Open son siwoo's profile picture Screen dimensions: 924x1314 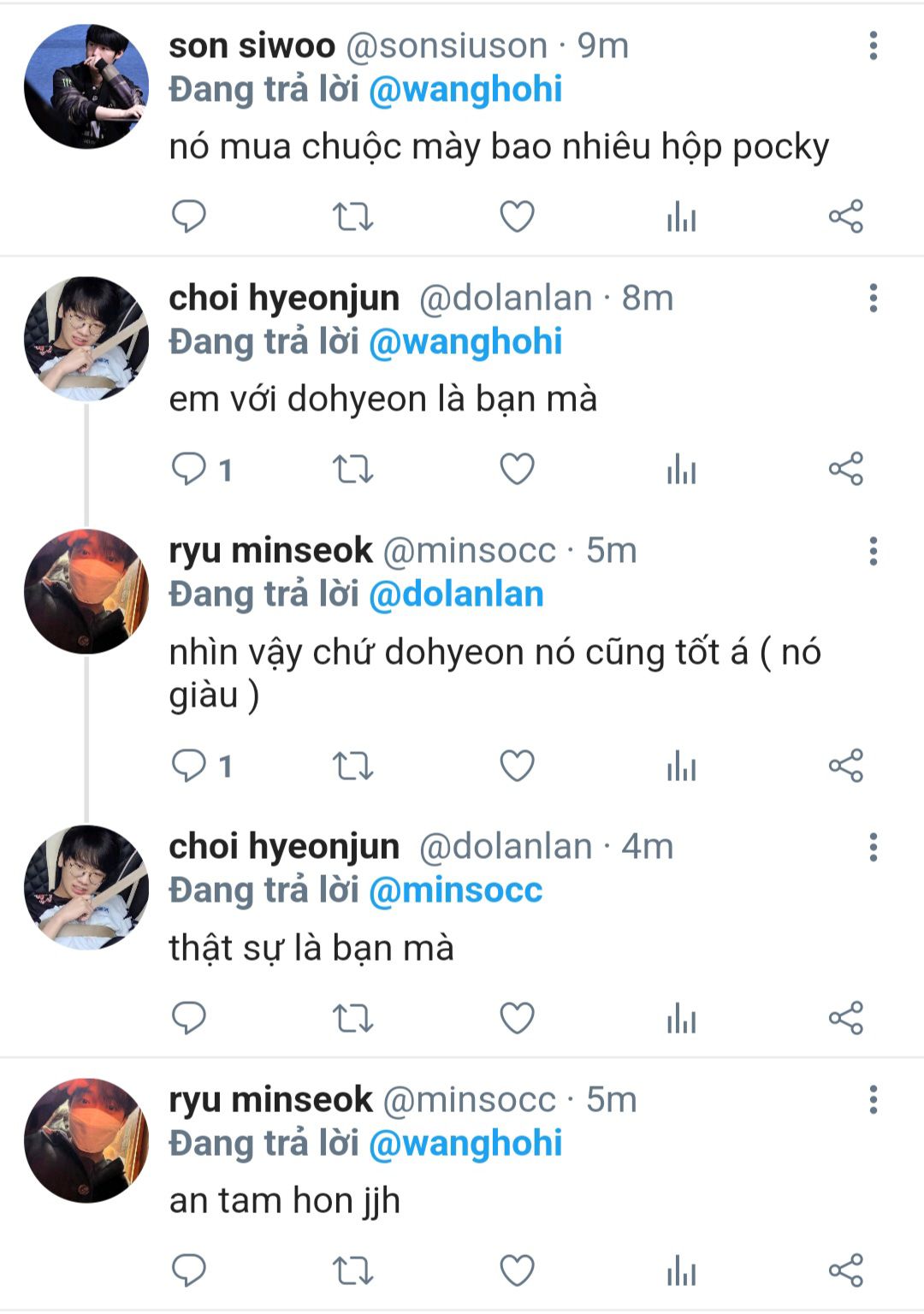click(x=86, y=86)
